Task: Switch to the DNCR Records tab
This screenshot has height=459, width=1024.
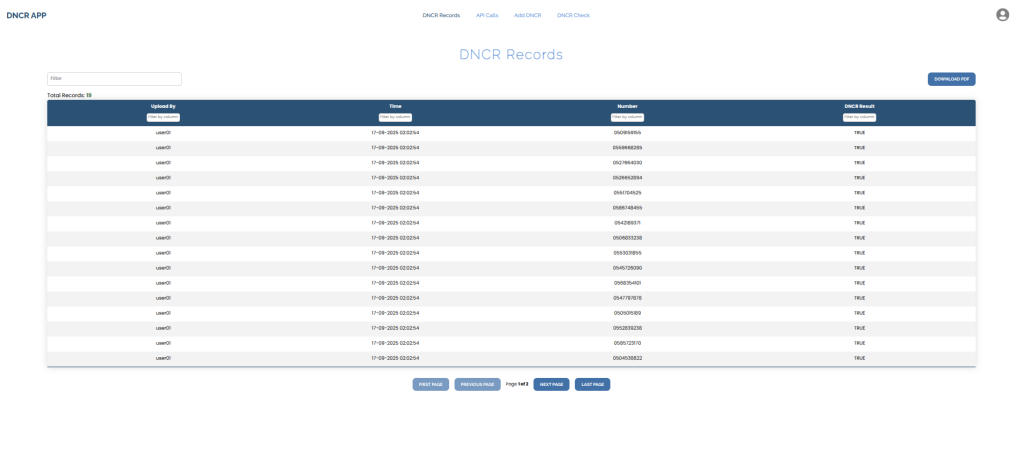Action: [x=441, y=15]
